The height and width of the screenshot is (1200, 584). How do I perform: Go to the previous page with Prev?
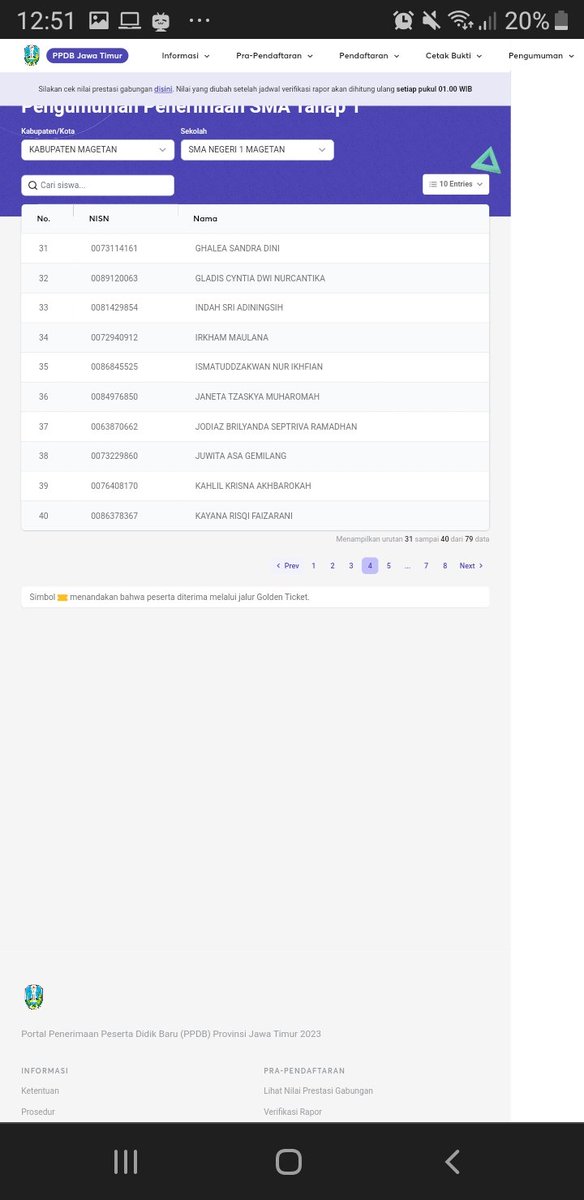point(288,566)
